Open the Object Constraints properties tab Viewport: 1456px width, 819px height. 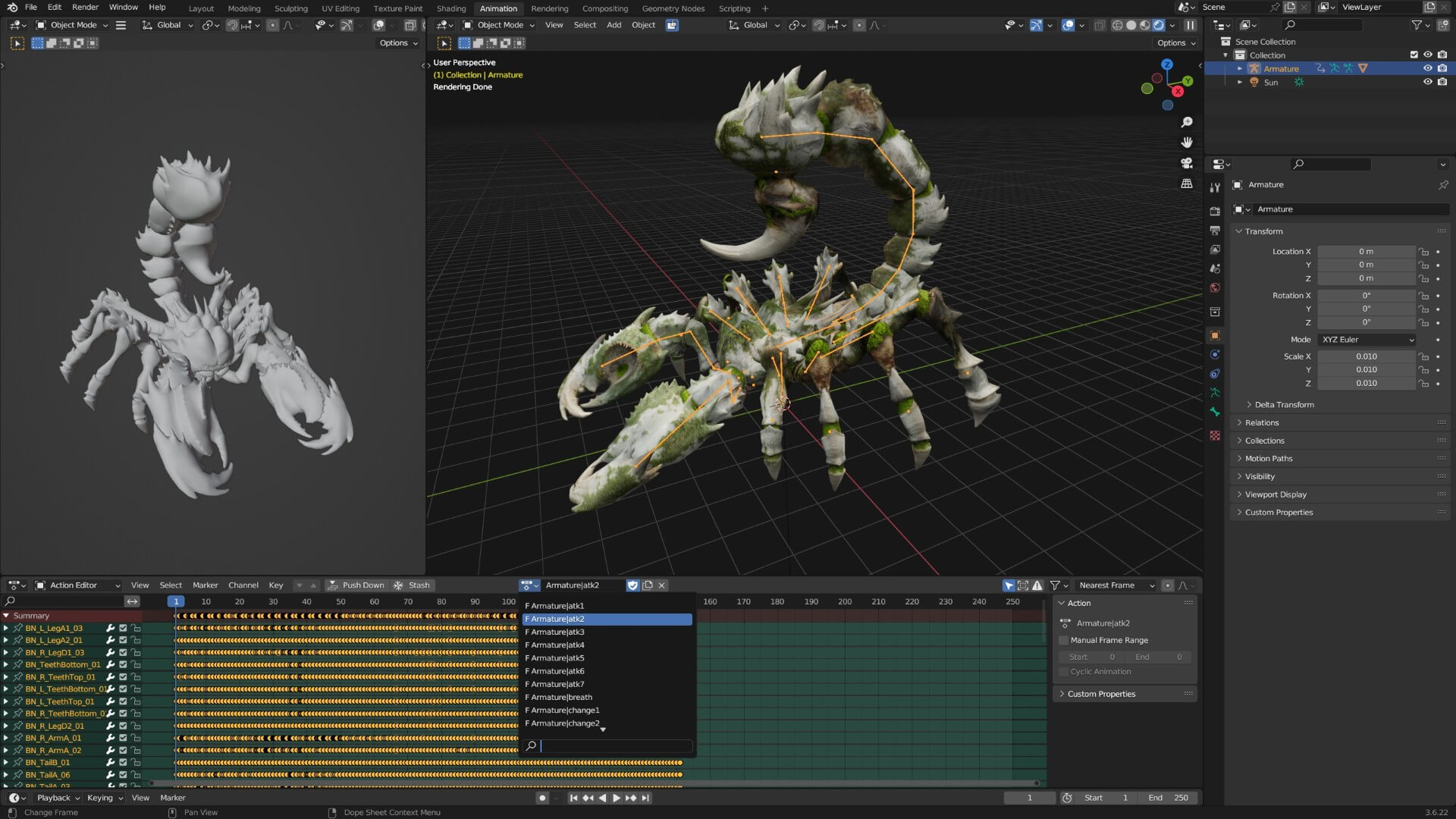[x=1215, y=373]
